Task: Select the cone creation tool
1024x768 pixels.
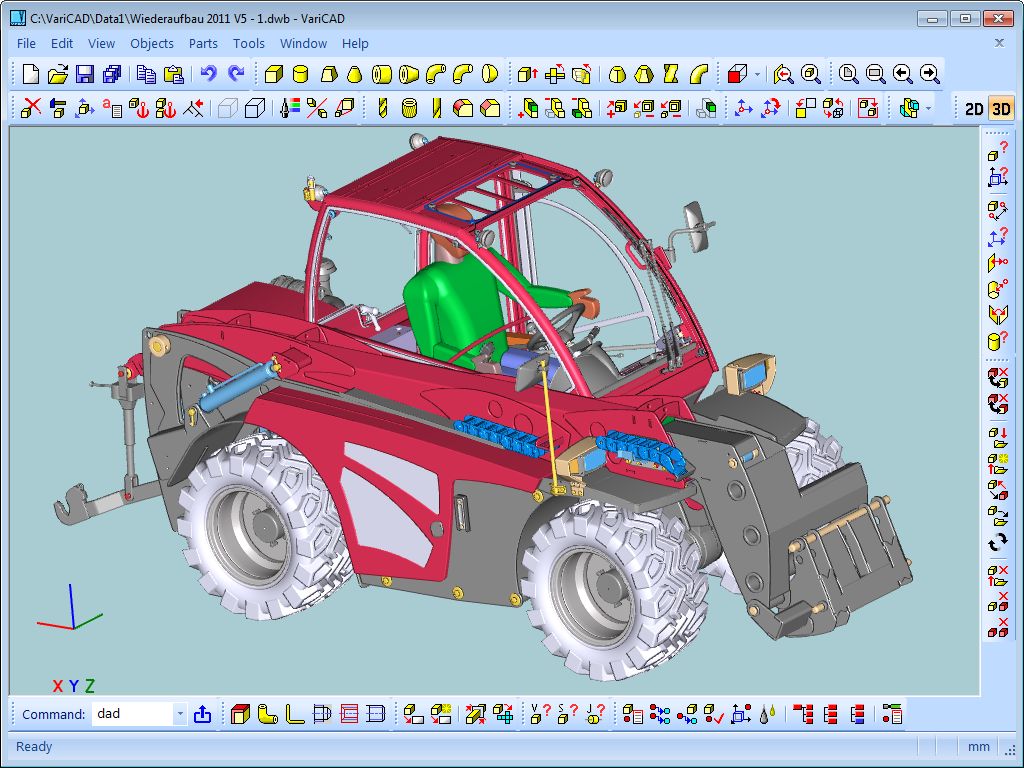Action: pos(356,74)
